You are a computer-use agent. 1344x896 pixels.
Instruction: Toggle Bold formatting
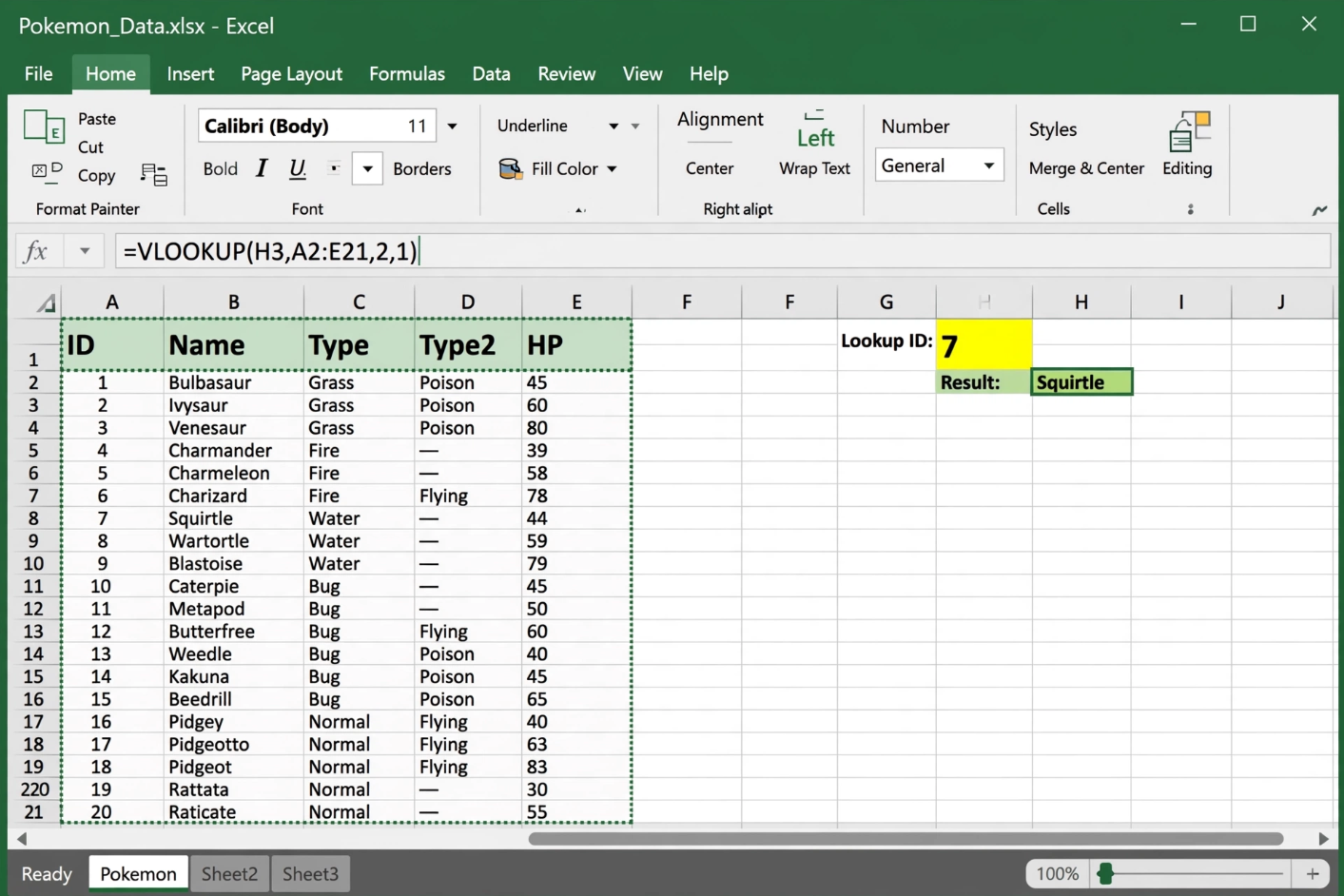coord(221,168)
